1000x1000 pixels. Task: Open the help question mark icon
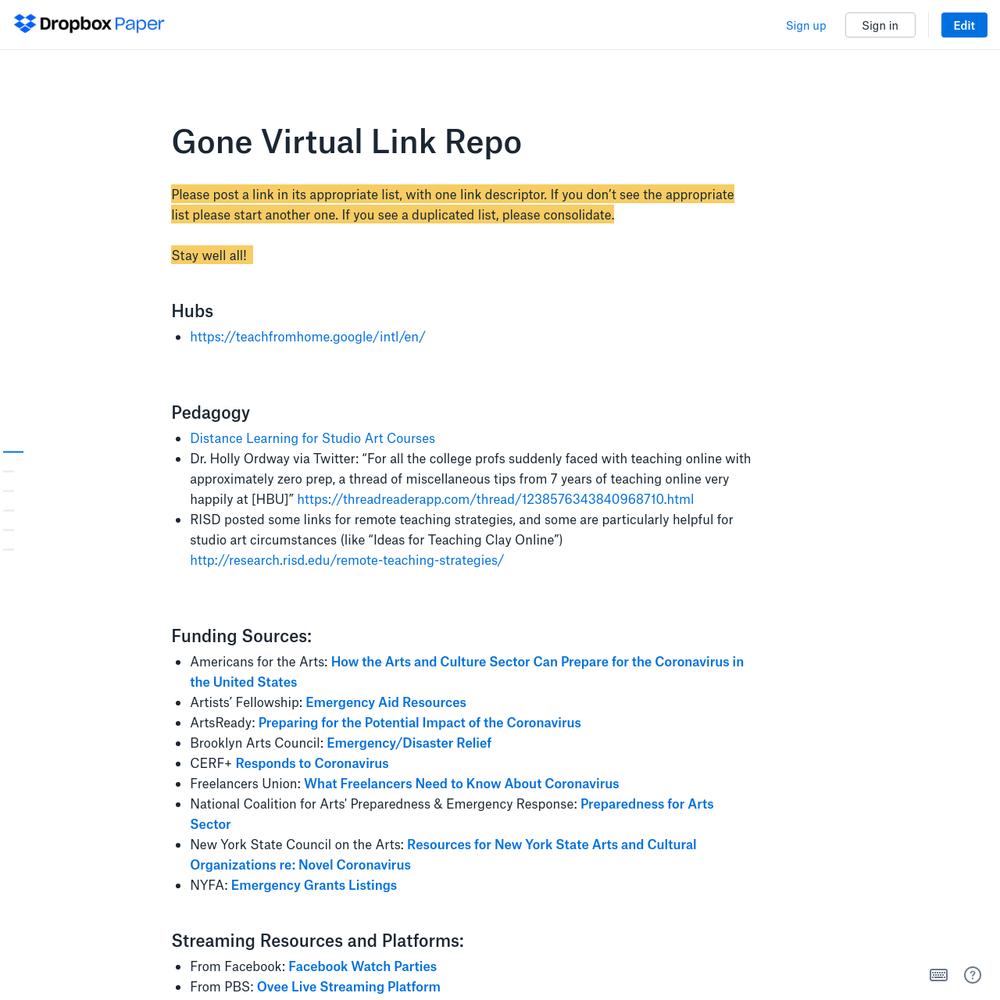click(x=972, y=974)
